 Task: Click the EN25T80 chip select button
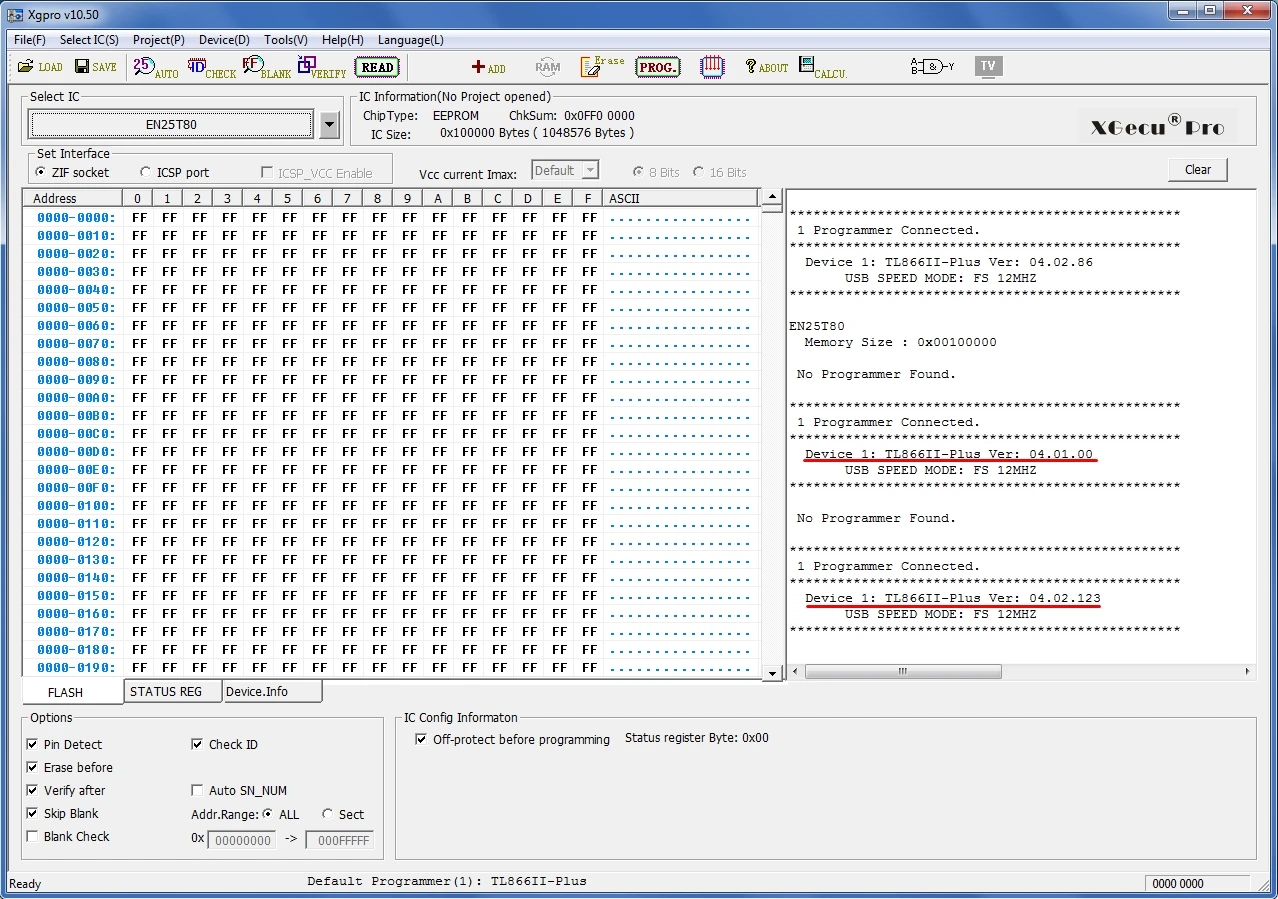point(171,125)
